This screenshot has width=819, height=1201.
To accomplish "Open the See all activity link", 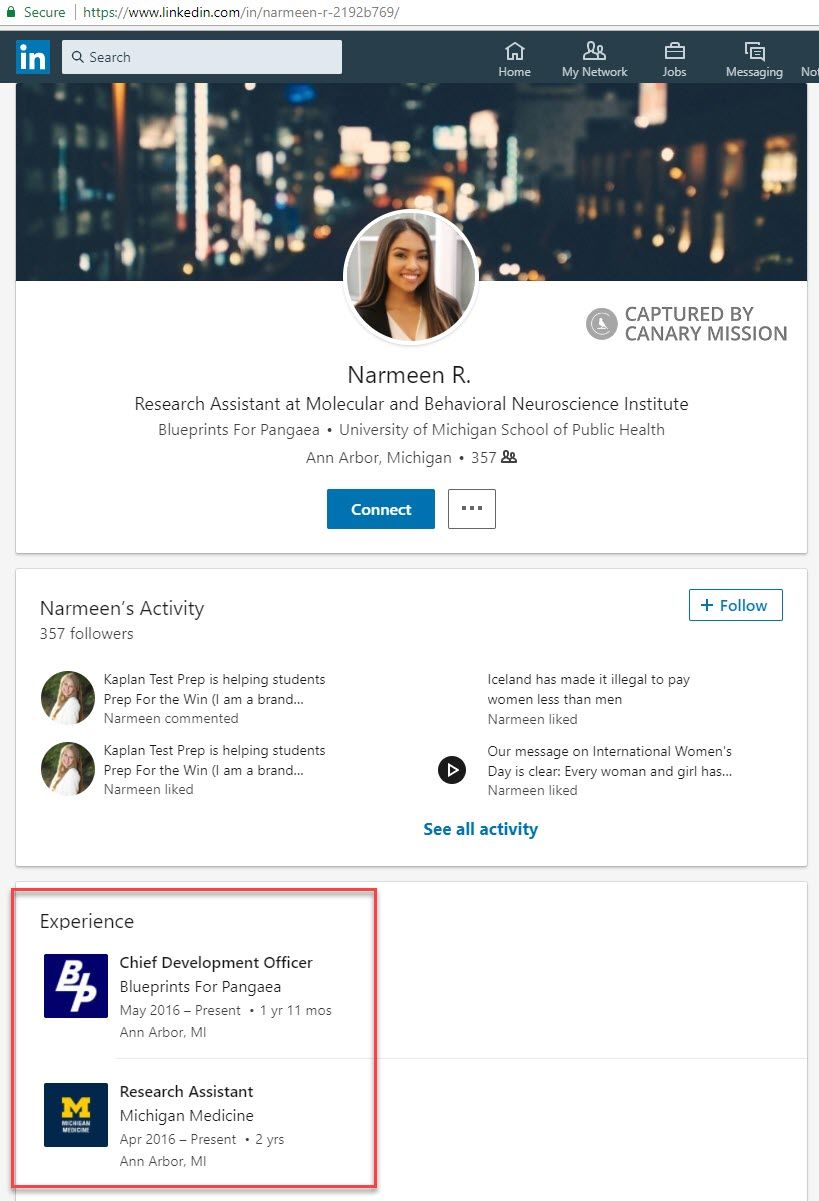I will (480, 829).
